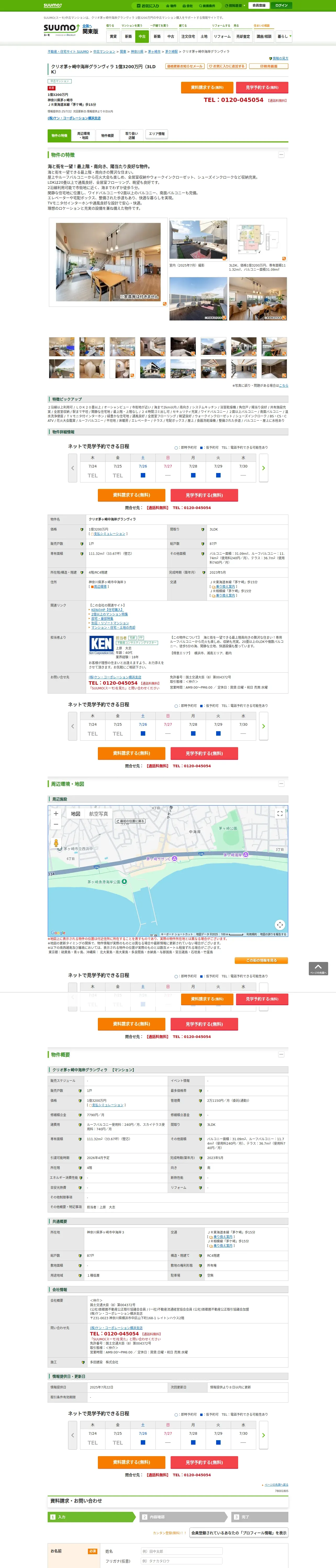
Task: Open KENのHP【住宅購入】 link
Action: (x=107, y=609)
